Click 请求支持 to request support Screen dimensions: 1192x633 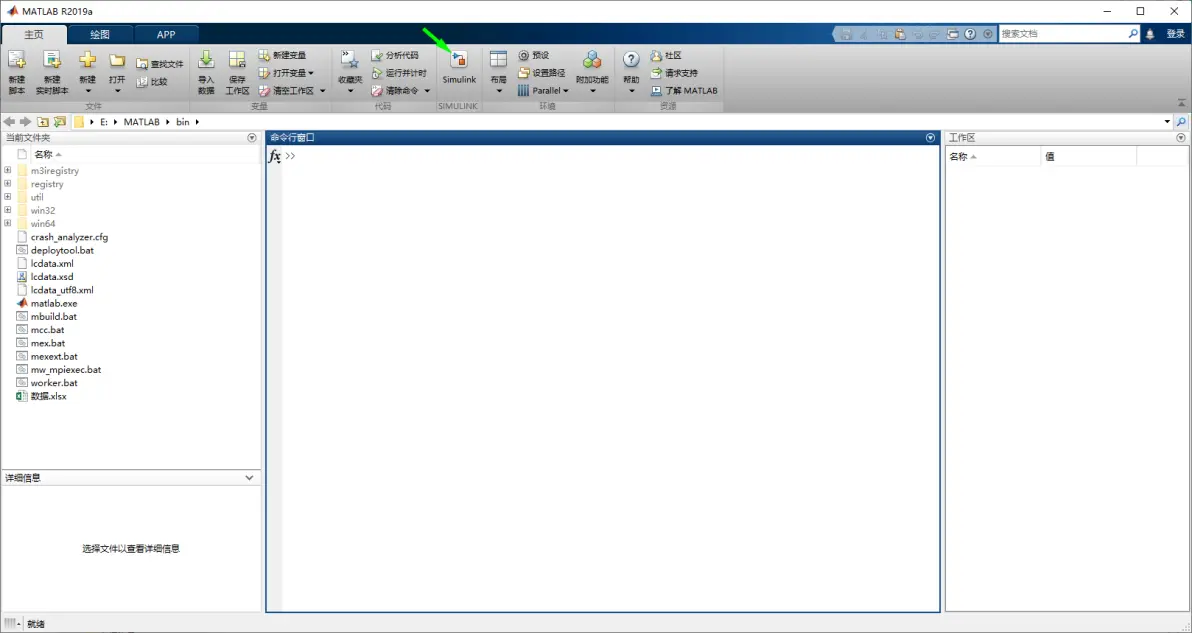coord(674,73)
